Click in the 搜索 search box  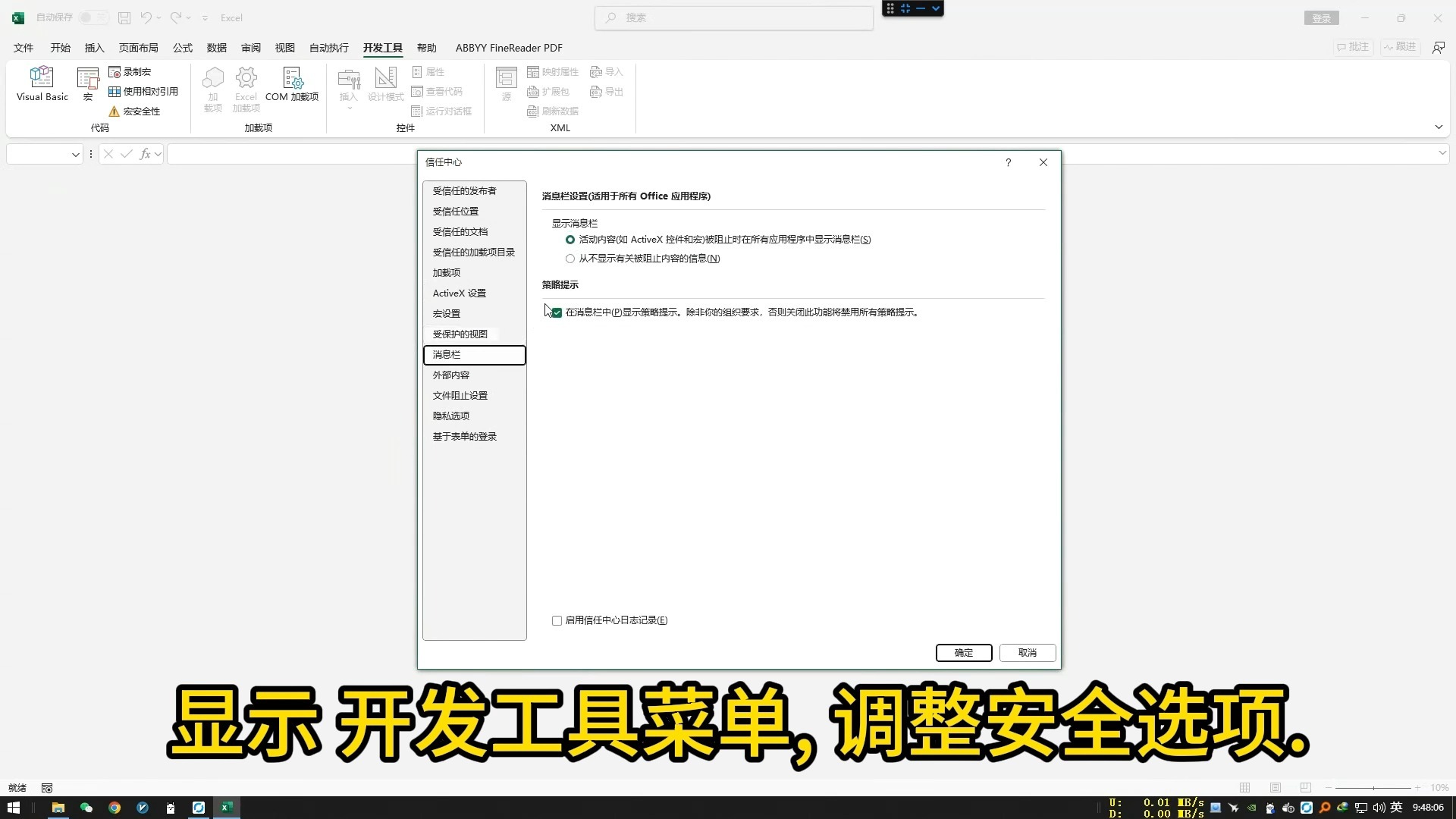tap(734, 17)
